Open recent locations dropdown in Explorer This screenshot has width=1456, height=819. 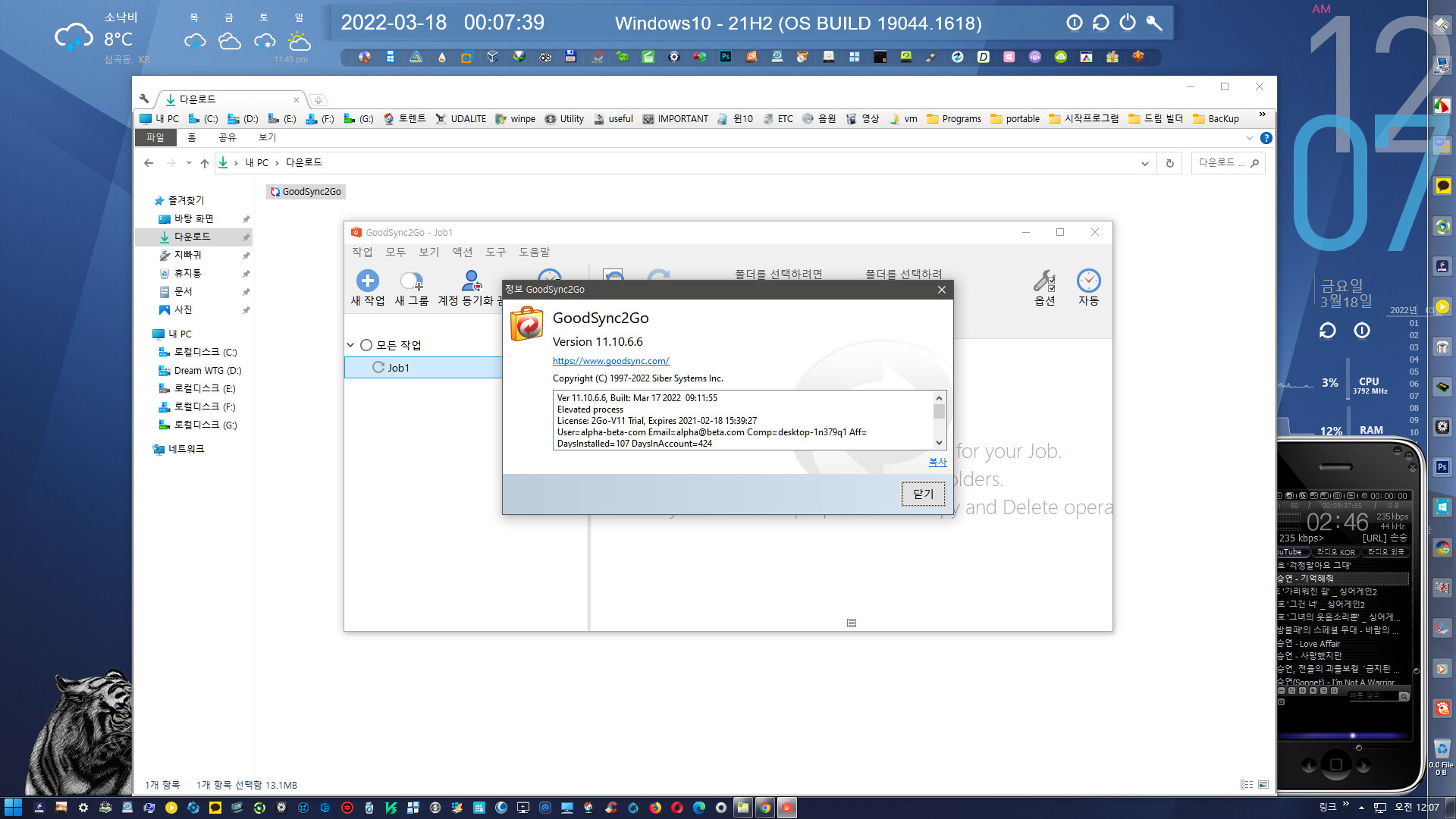(x=189, y=163)
